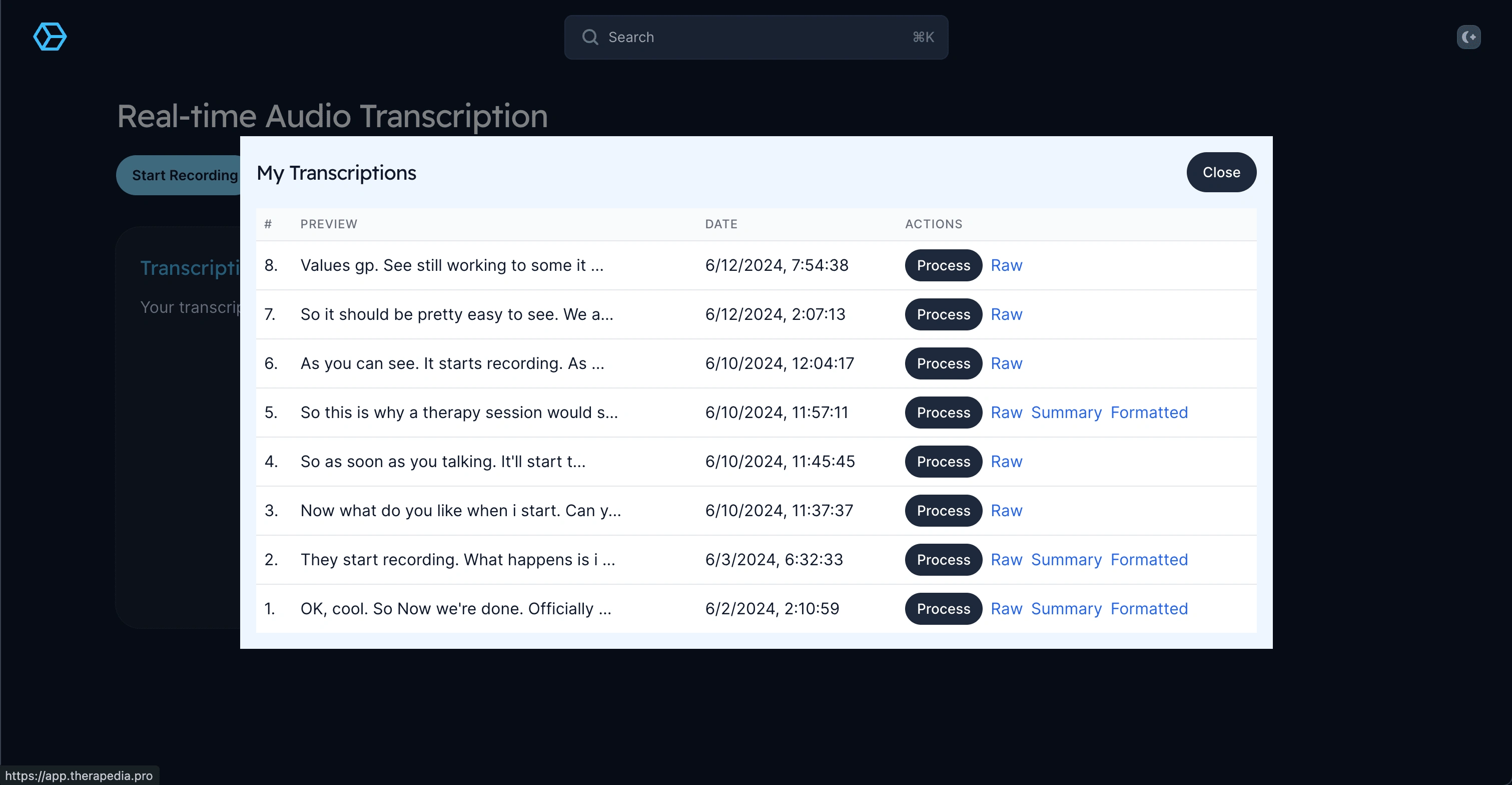Viewport: 1512px width, 785px height.
Task: Click the date 6/10/2024, 11:57:11
Action: (777, 412)
